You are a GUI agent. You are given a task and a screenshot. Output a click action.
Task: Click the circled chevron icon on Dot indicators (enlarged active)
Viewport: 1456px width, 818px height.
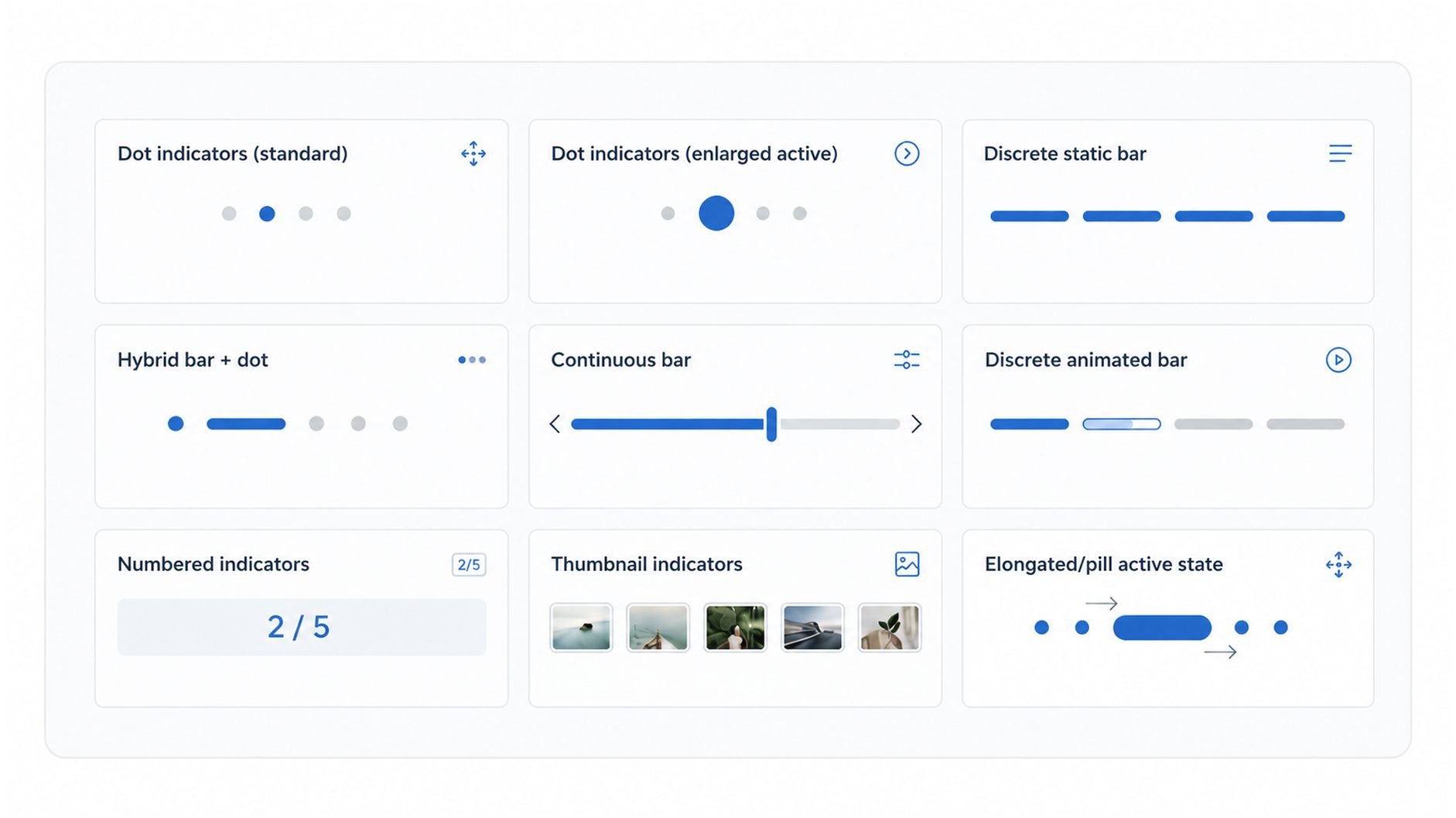[x=907, y=153]
